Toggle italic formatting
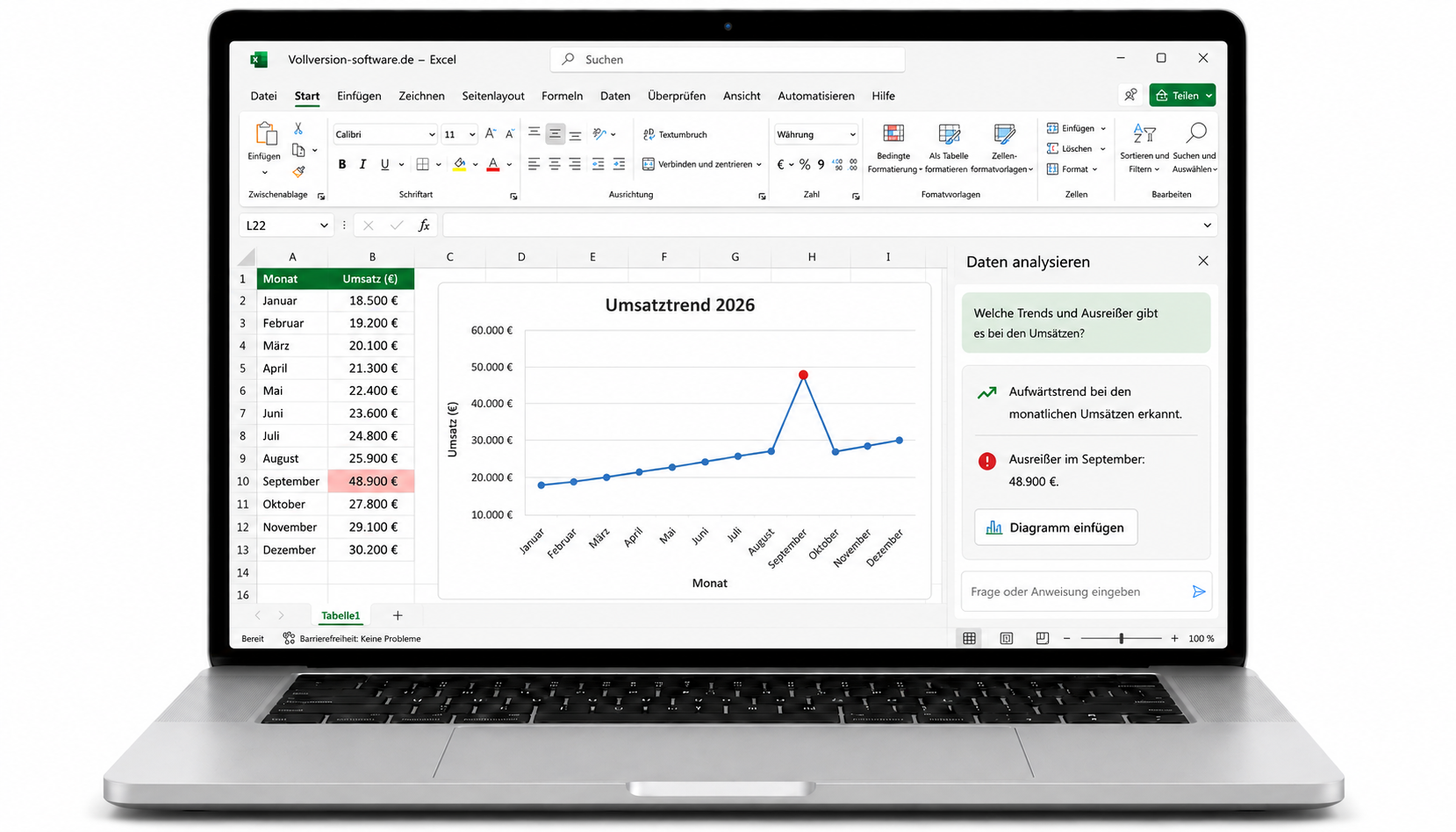The height and width of the screenshot is (832, 1456). (x=362, y=164)
